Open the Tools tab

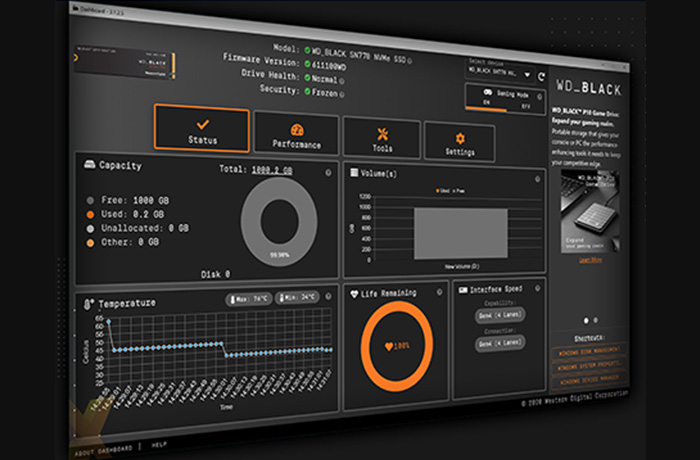(x=382, y=138)
